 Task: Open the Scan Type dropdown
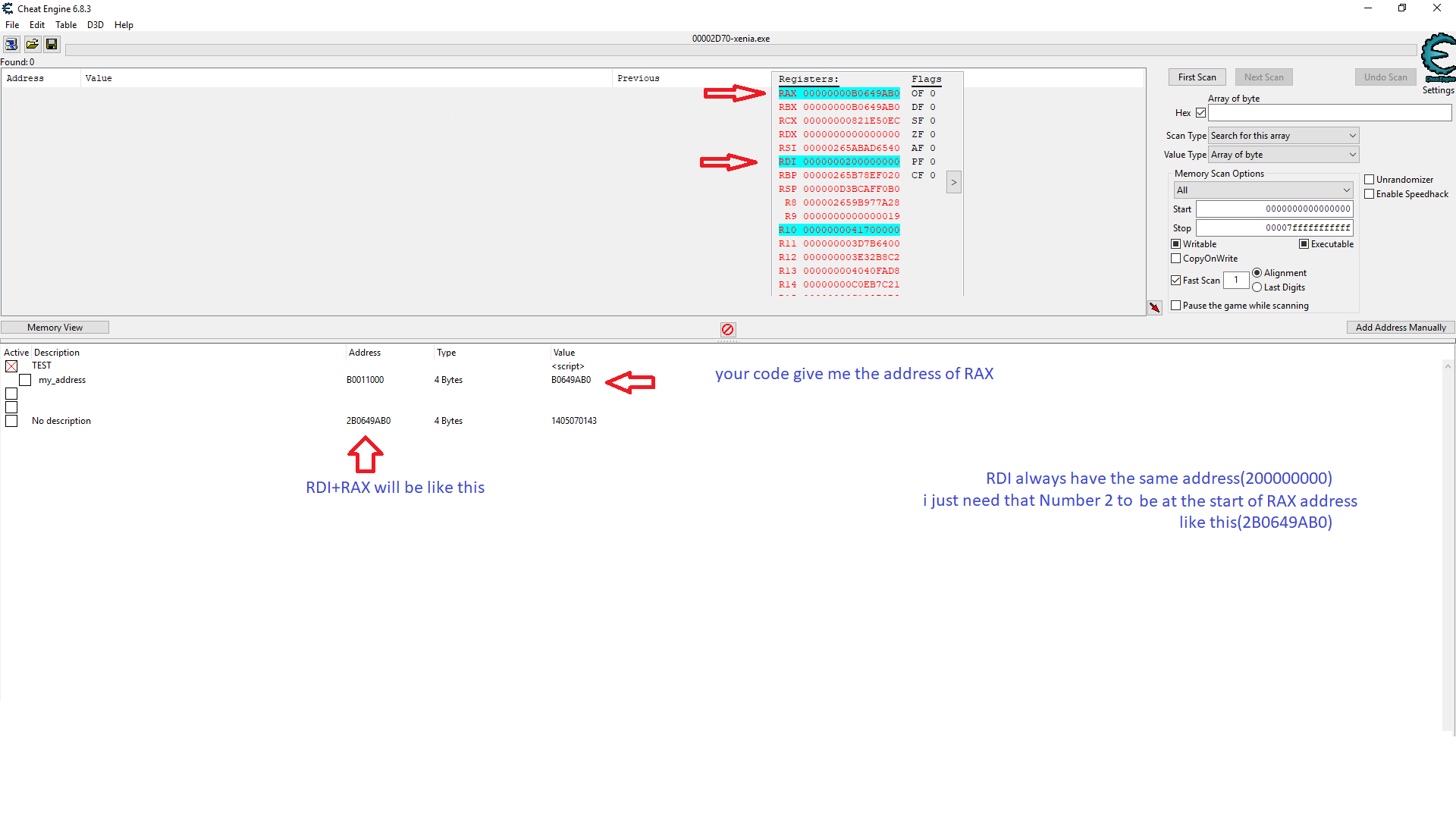(1283, 136)
